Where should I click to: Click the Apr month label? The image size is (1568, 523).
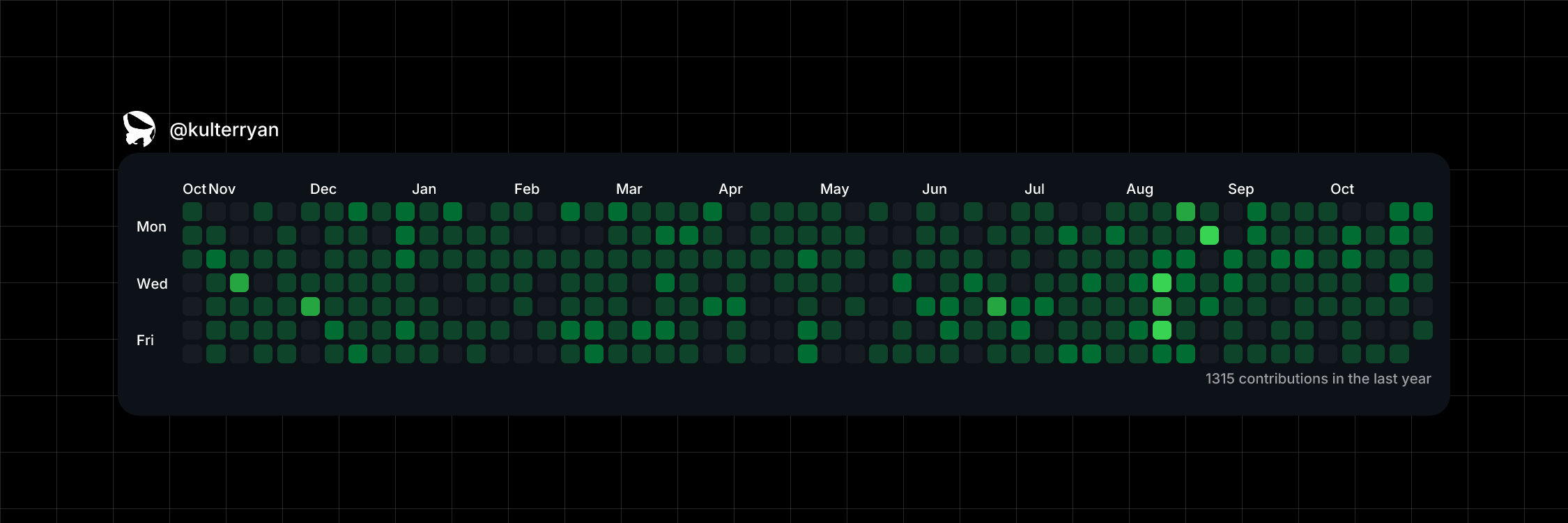coord(730,189)
